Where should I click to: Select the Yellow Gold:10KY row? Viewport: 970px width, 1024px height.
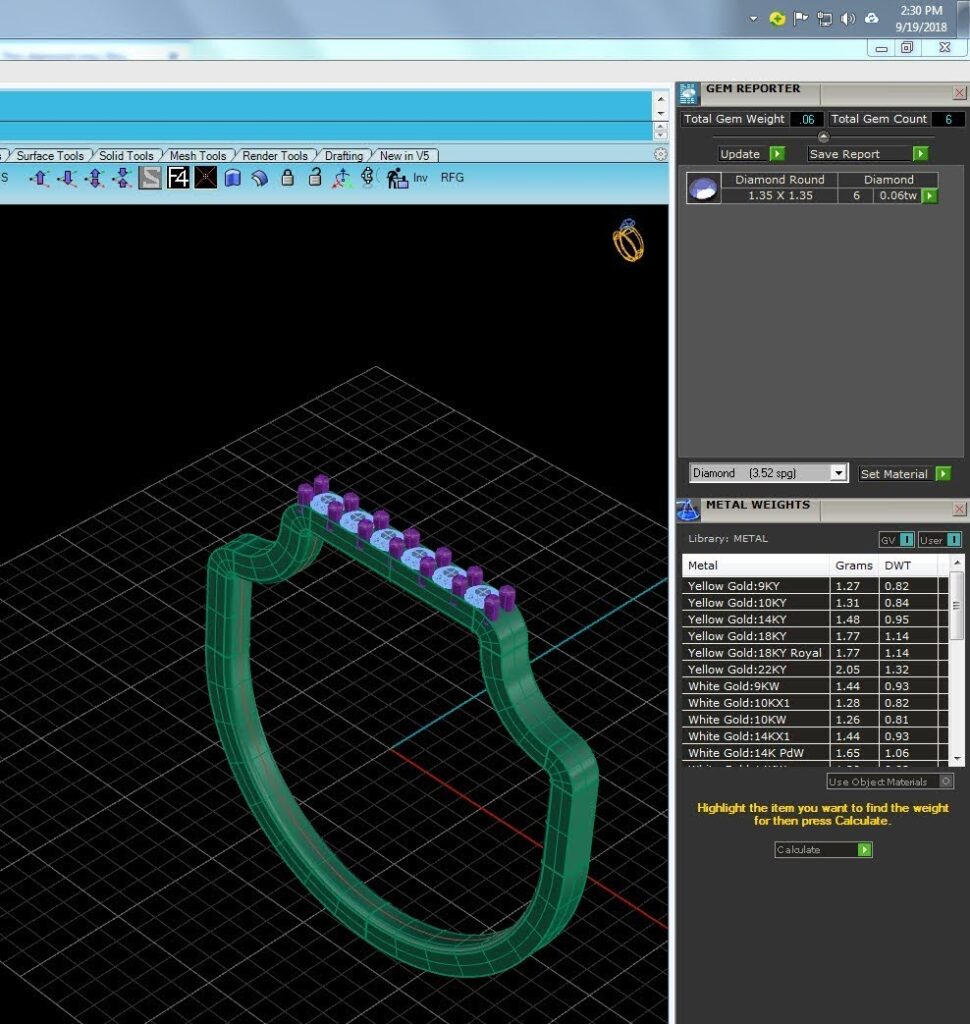pos(815,603)
